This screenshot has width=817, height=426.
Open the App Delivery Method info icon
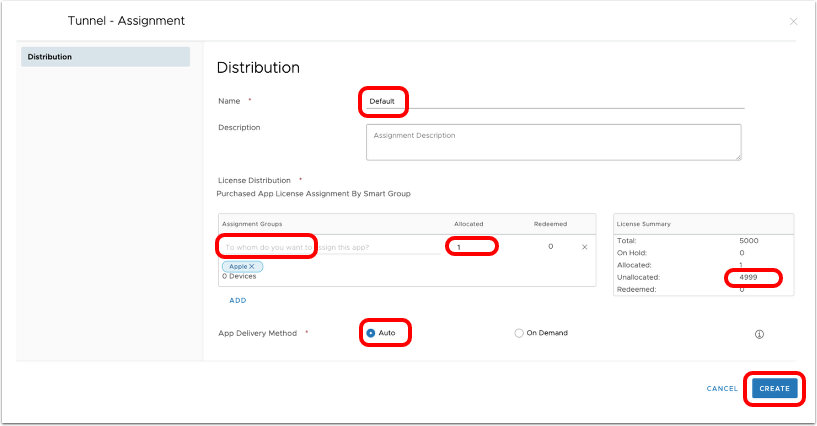coord(759,333)
